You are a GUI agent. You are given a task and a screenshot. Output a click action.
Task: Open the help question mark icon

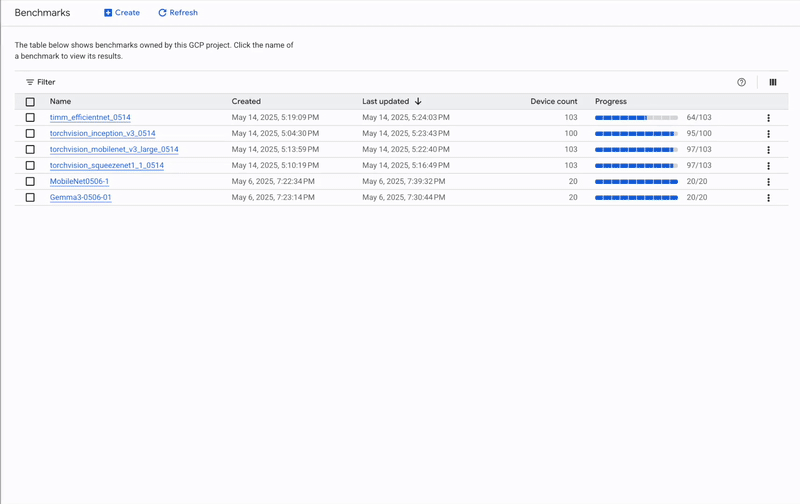tap(741, 82)
